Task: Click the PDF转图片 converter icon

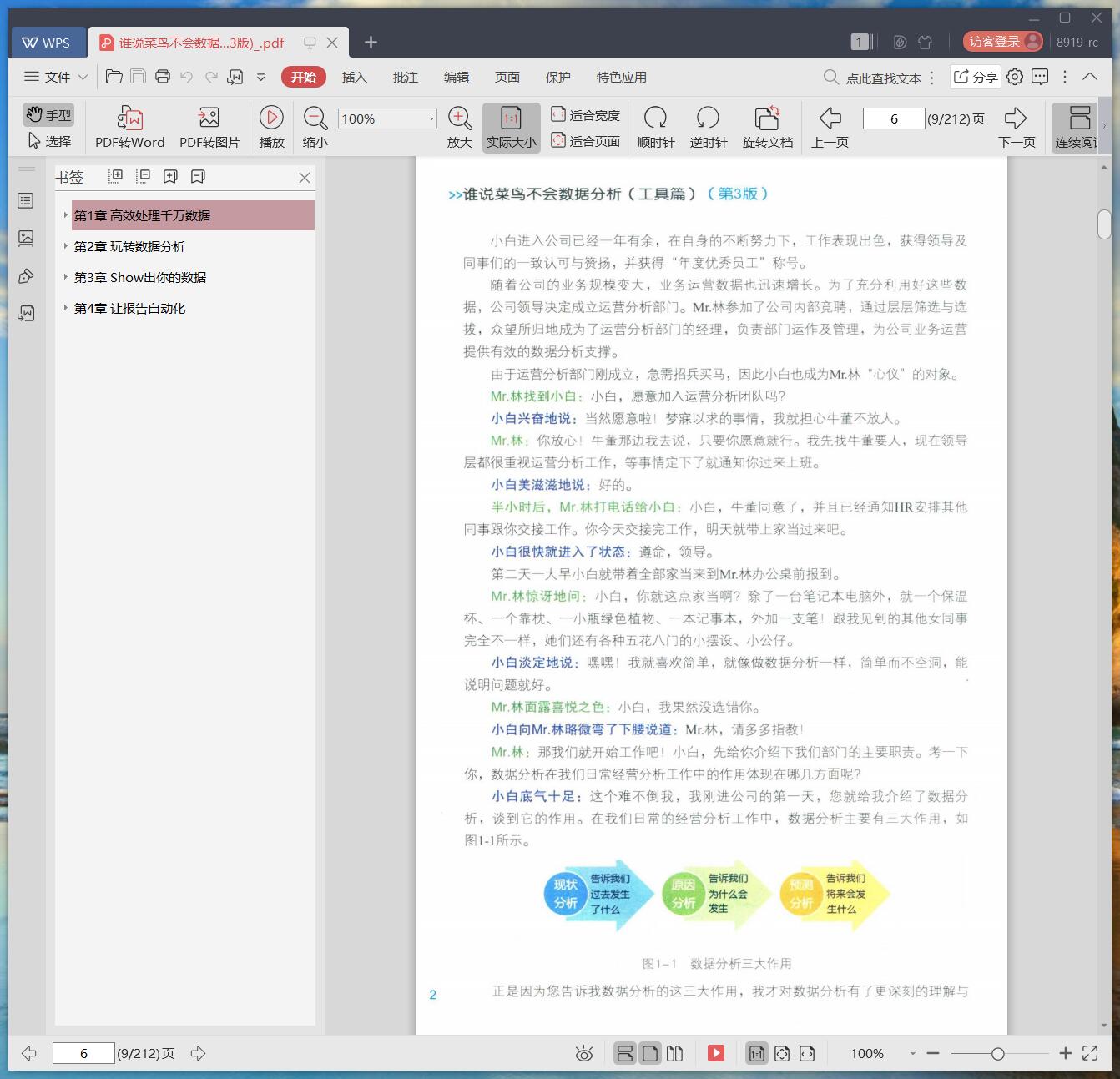Action: pos(209,118)
